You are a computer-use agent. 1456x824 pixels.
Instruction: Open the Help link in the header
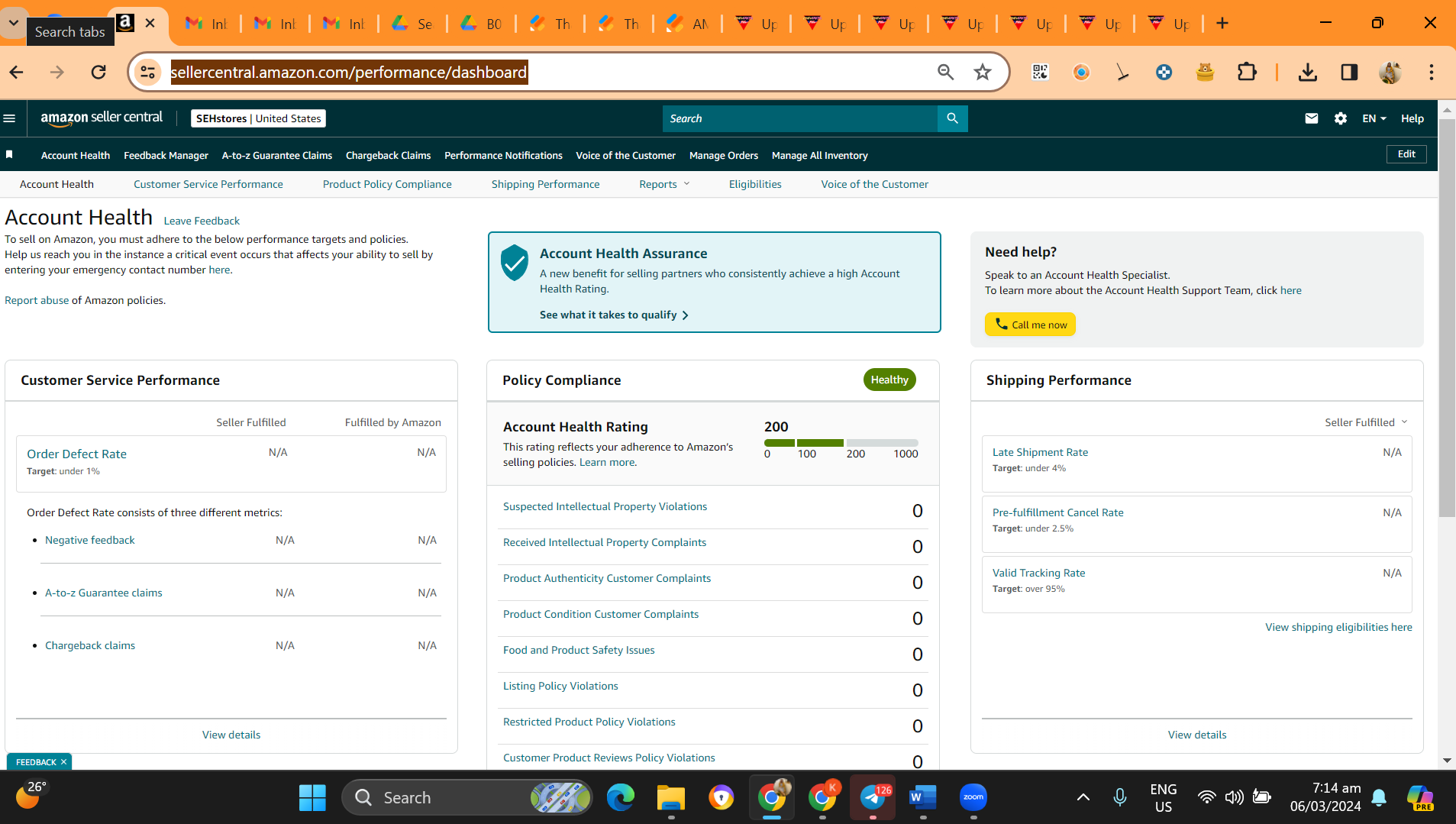(x=1412, y=118)
